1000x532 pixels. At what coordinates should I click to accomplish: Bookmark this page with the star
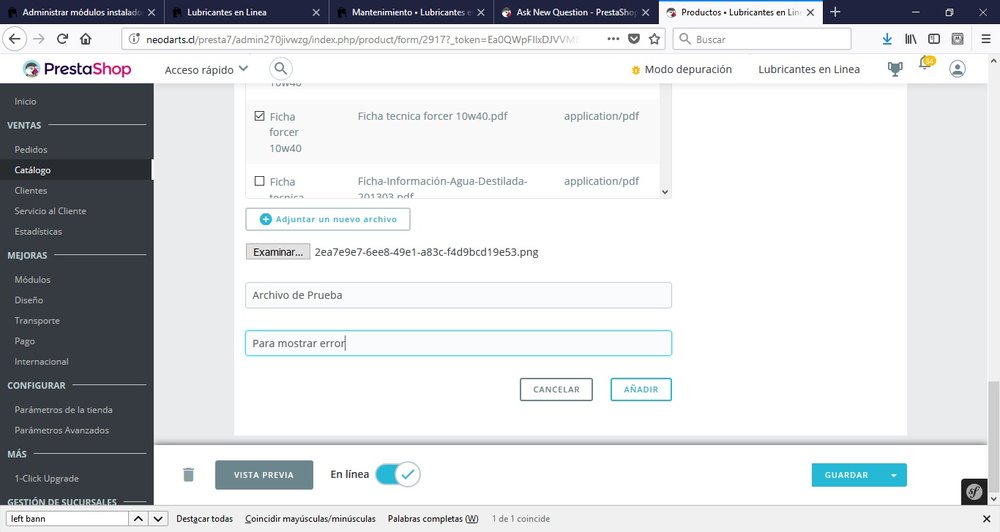click(654, 39)
